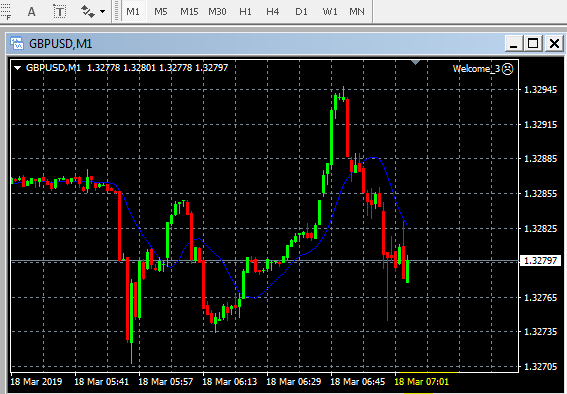567x394 pixels.
Task: Maximize the GBPUSD,M1 chart window
Action: (533, 44)
